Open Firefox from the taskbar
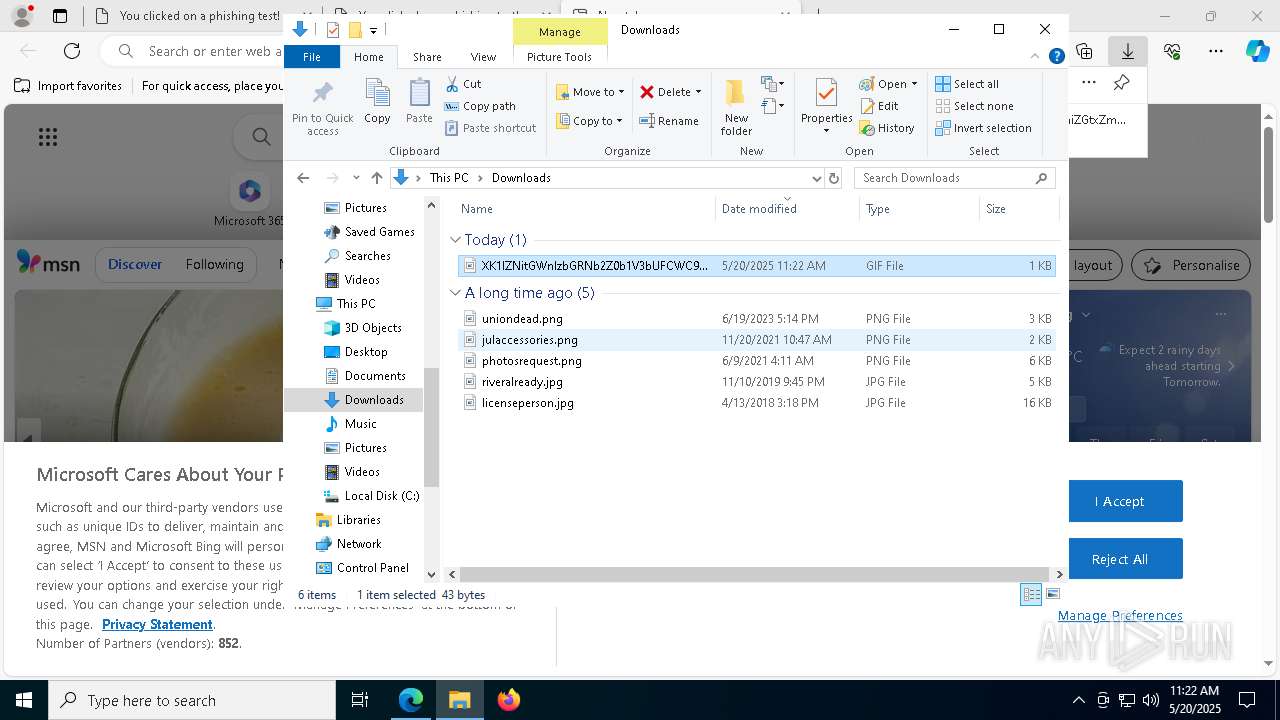Viewport: 1280px width, 720px height. point(509,700)
